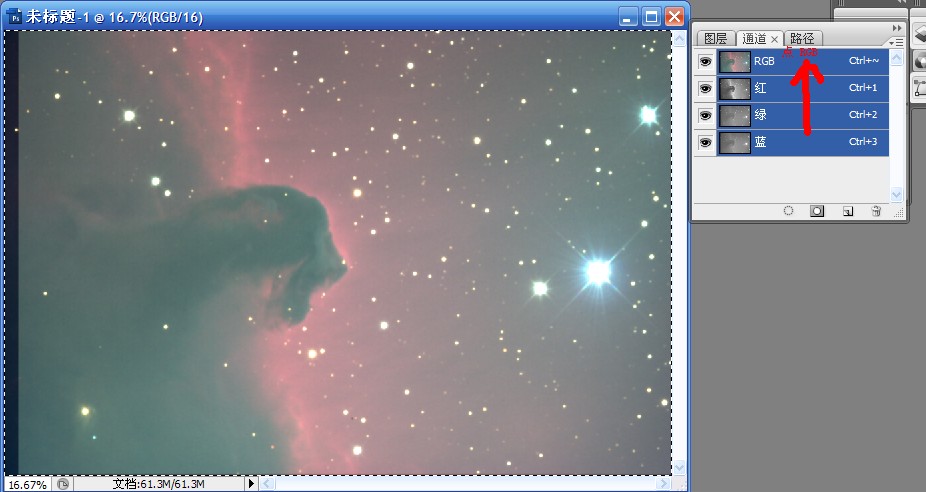Click the 蓝 channel thumbnail
This screenshot has width=926, height=492.
[x=735, y=143]
